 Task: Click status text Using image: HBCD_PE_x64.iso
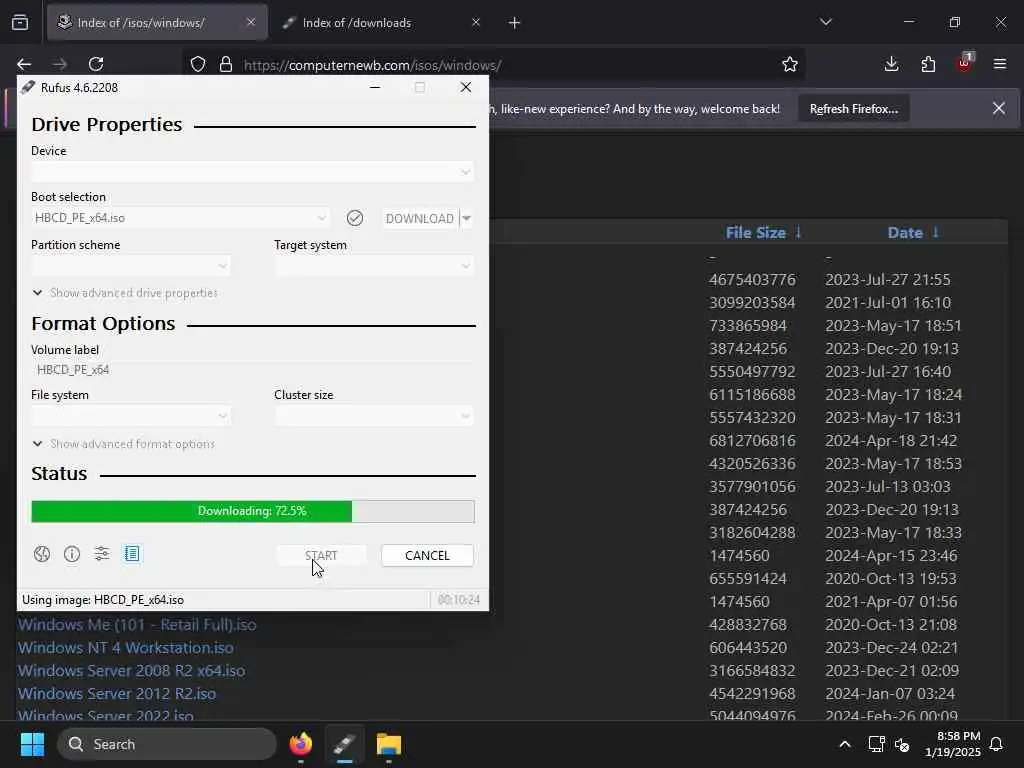click(103, 600)
